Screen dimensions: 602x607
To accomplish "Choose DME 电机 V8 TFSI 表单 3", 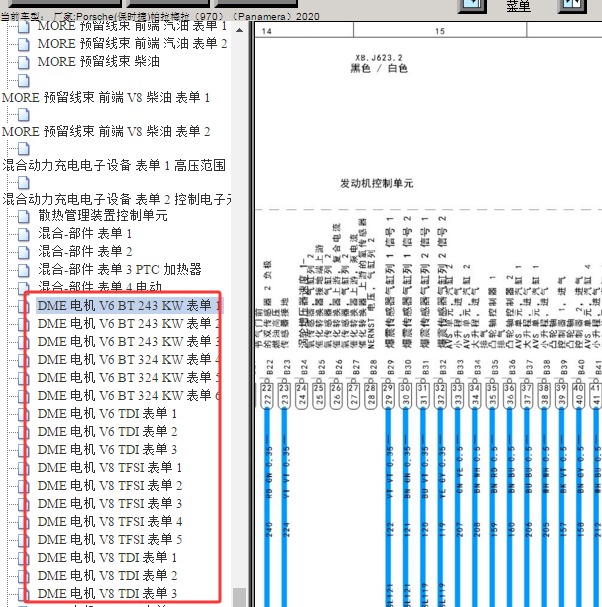I will [x=110, y=504].
